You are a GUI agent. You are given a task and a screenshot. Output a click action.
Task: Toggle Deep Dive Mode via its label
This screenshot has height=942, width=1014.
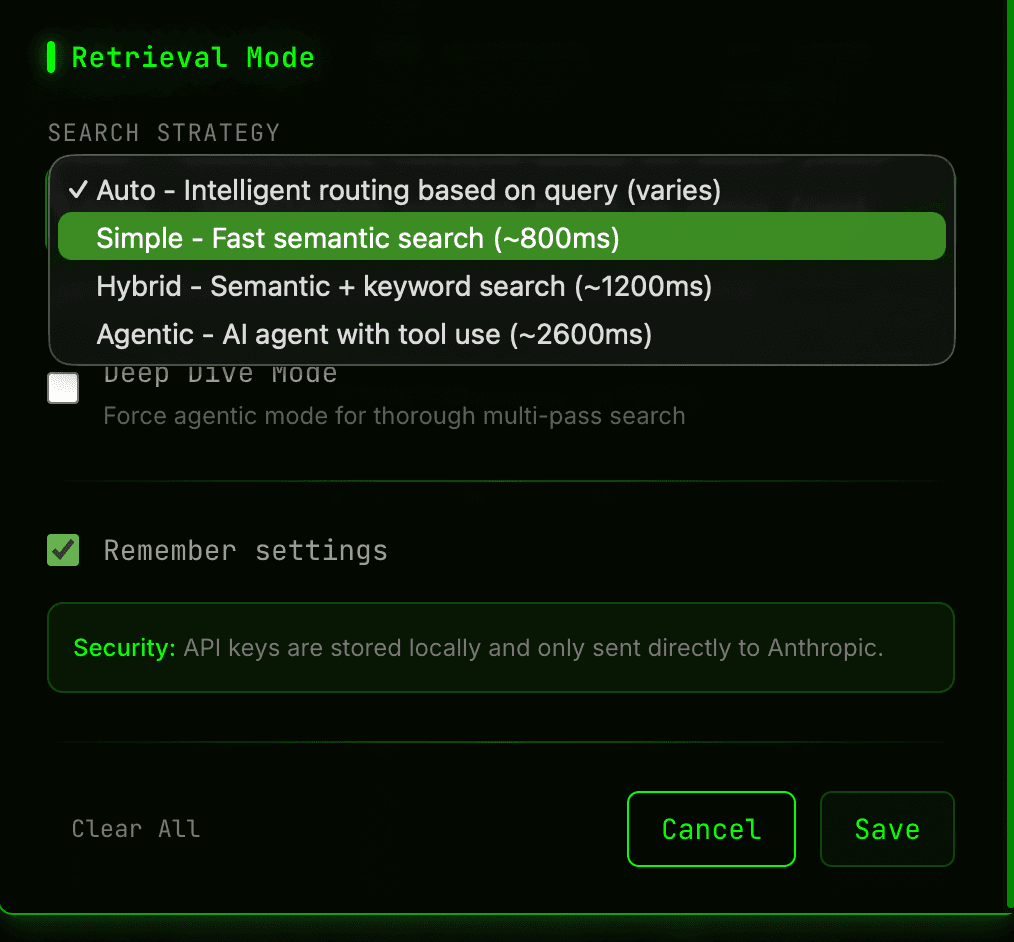(220, 372)
